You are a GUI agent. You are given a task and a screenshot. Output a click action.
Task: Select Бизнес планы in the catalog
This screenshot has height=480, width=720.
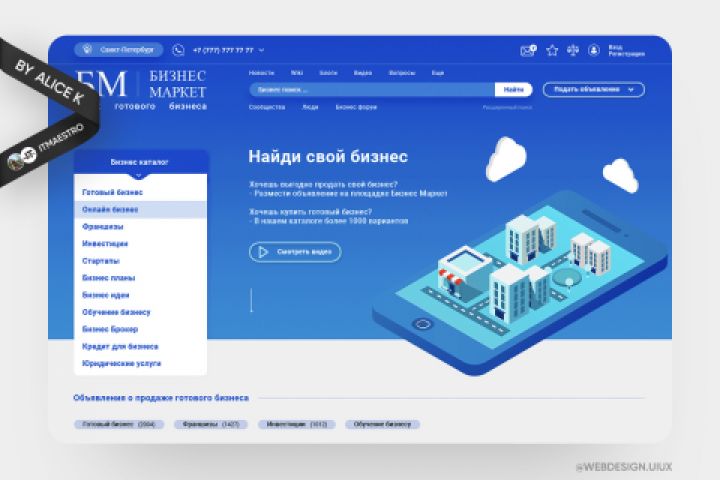click(141, 278)
